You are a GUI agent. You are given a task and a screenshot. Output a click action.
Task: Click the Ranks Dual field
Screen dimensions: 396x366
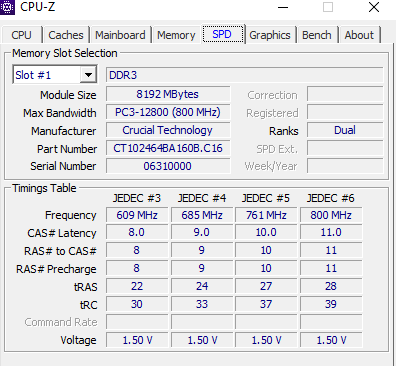point(345,130)
